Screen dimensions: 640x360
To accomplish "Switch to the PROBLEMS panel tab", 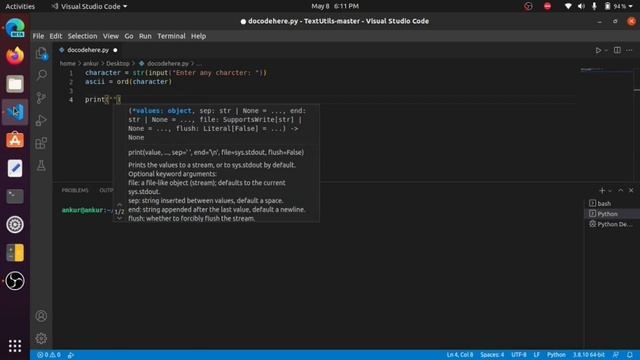I will tap(75, 190).
